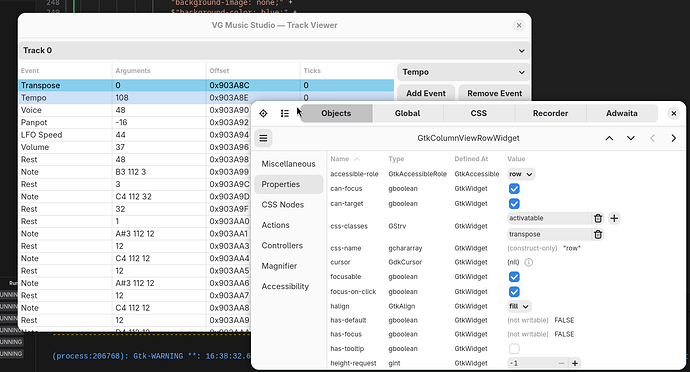This screenshot has height=372, width=690.
Task: Add a new css class plus icon
Action: [x=614, y=218]
